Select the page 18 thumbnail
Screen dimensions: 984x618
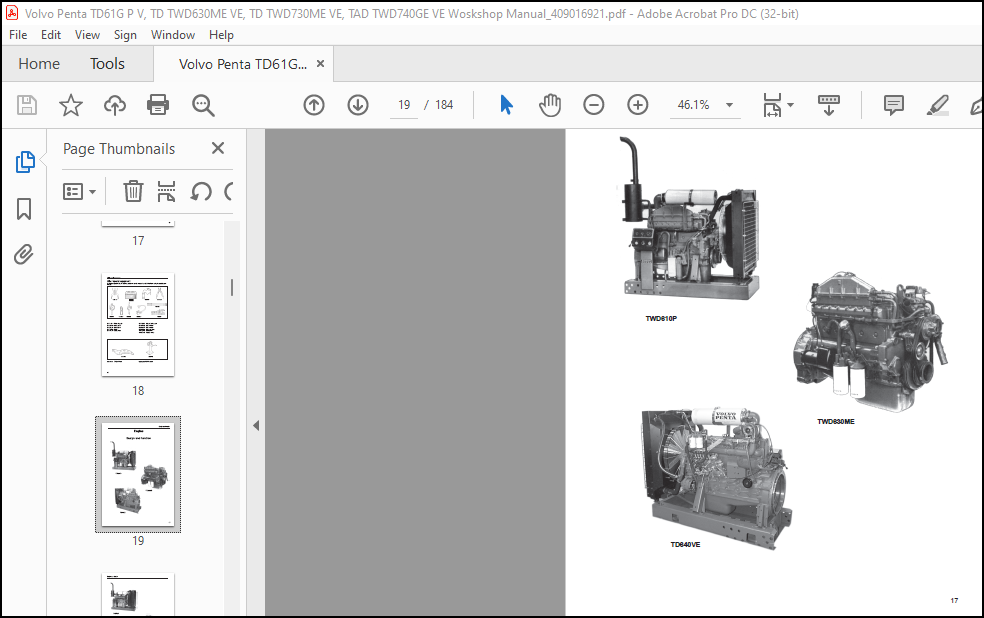click(x=138, y=324)
